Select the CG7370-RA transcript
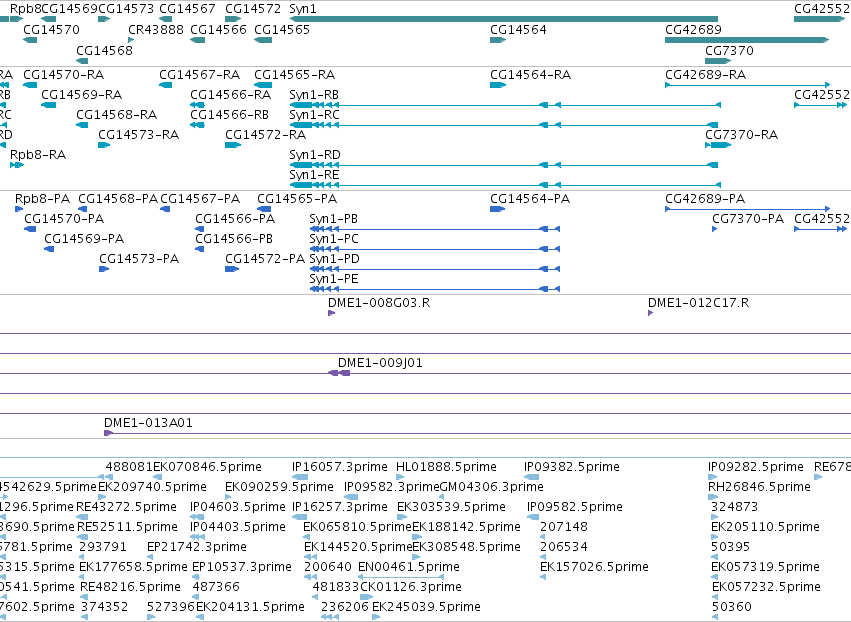Screen dimensions: 851x622 718,145
